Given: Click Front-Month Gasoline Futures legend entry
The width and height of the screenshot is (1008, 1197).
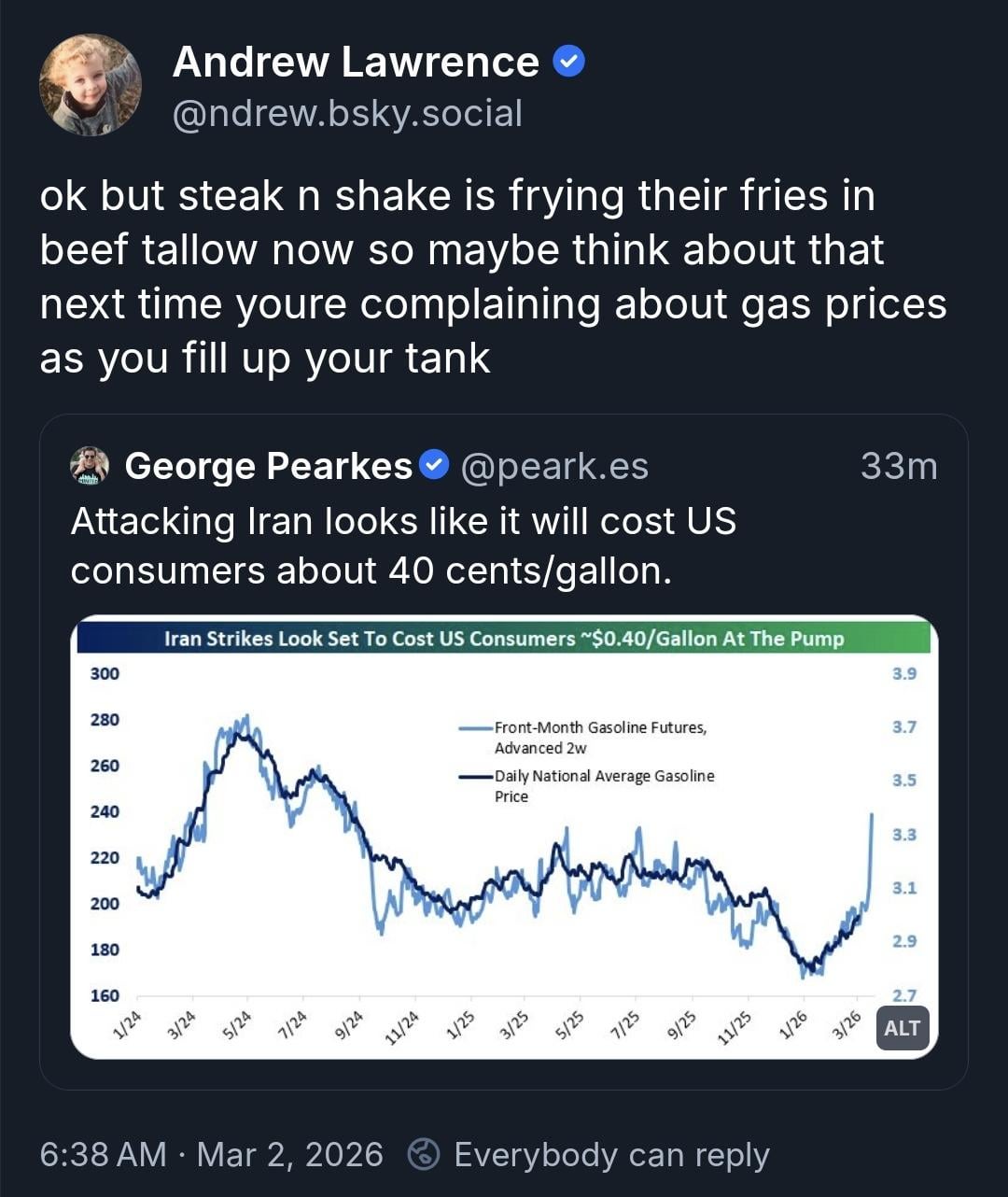Looking at the screenshot, I should point(599,737).
